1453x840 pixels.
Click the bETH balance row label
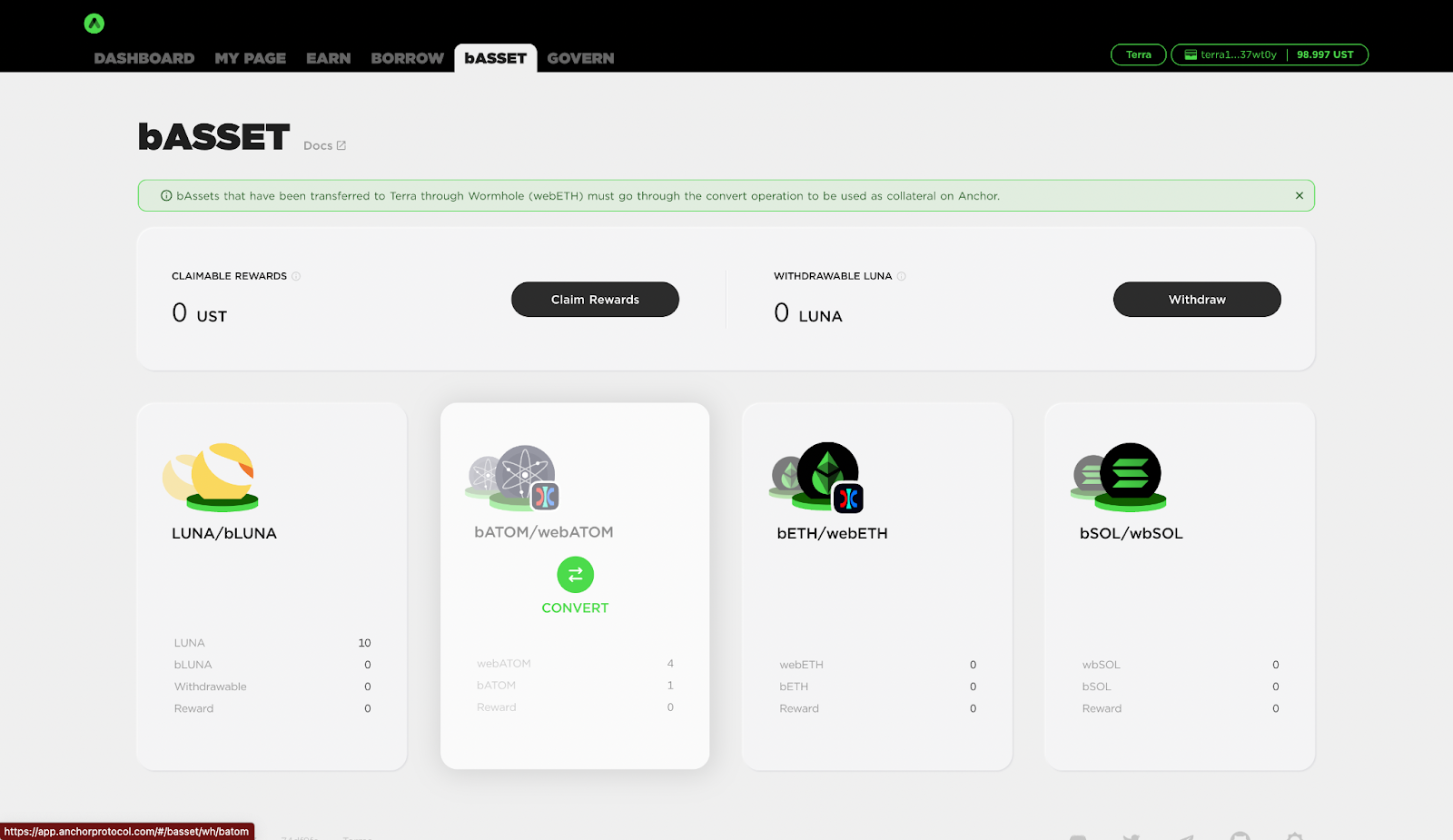794,687
